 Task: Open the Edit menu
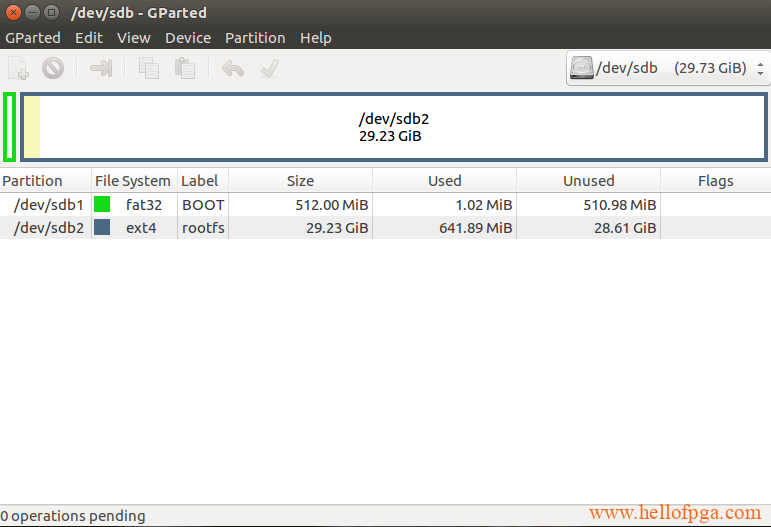pos(89,38)
